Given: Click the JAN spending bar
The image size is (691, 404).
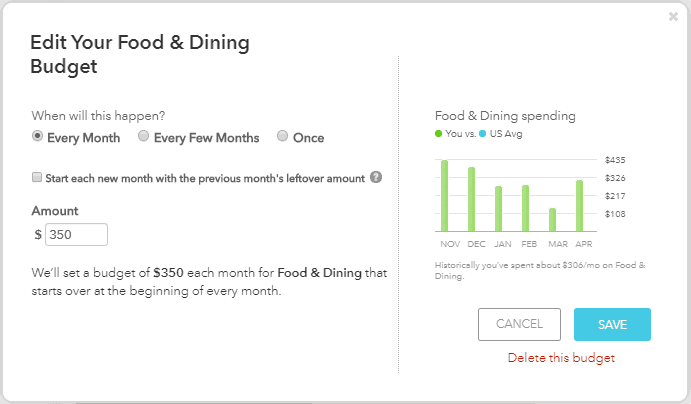Looking at the screenshot, I should (x=498, y=209).
